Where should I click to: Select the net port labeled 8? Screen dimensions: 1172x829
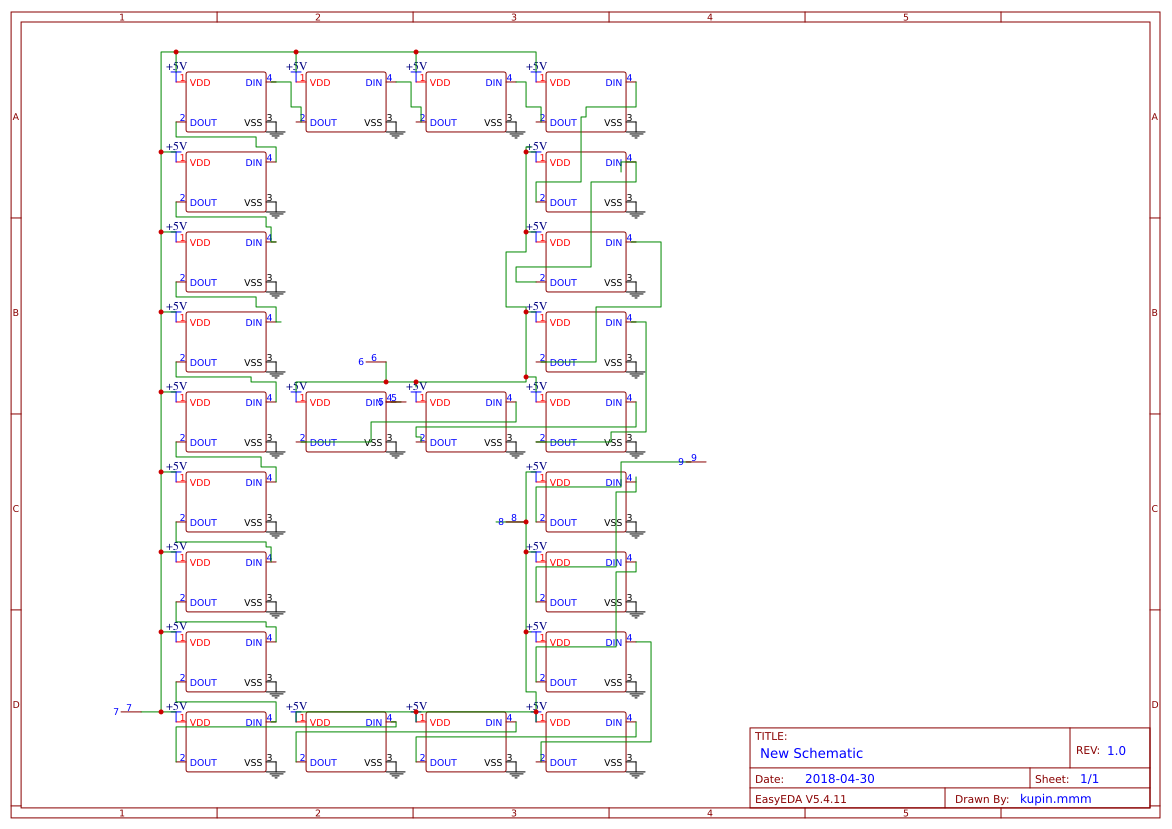pyautogui.click(x=513, y=520)
